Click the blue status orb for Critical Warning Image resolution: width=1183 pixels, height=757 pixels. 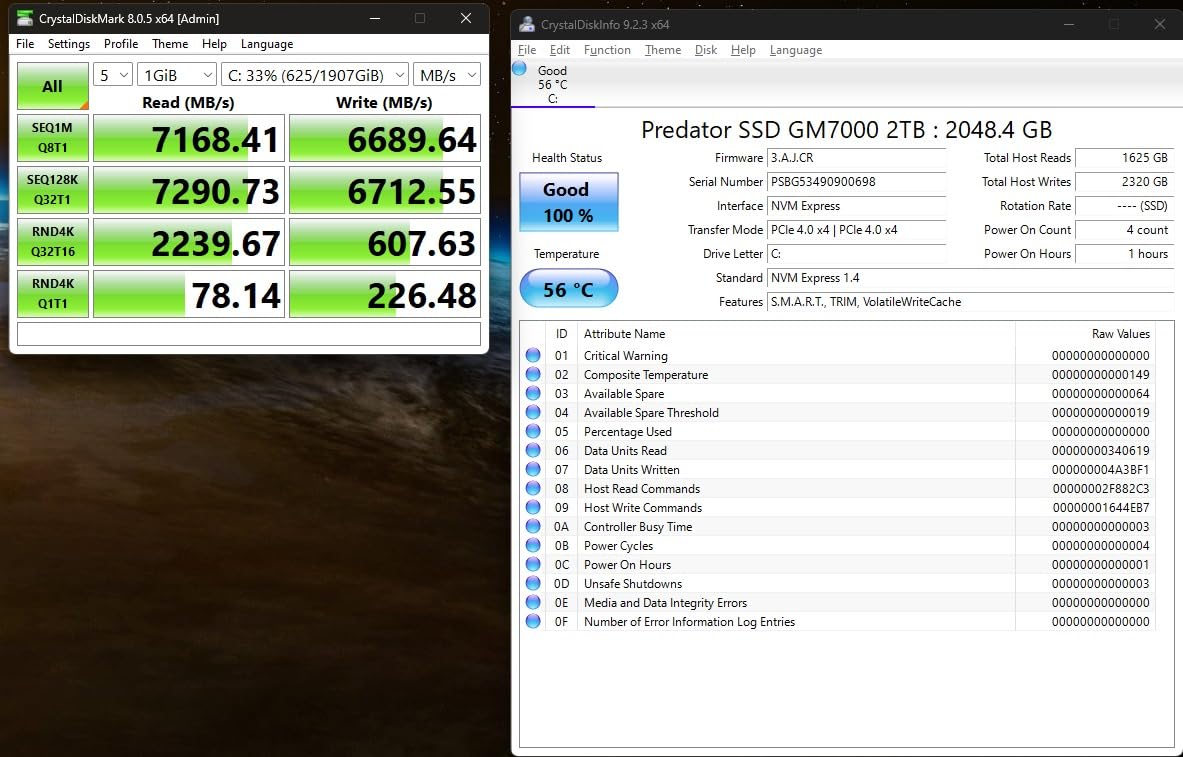[533, 355]
